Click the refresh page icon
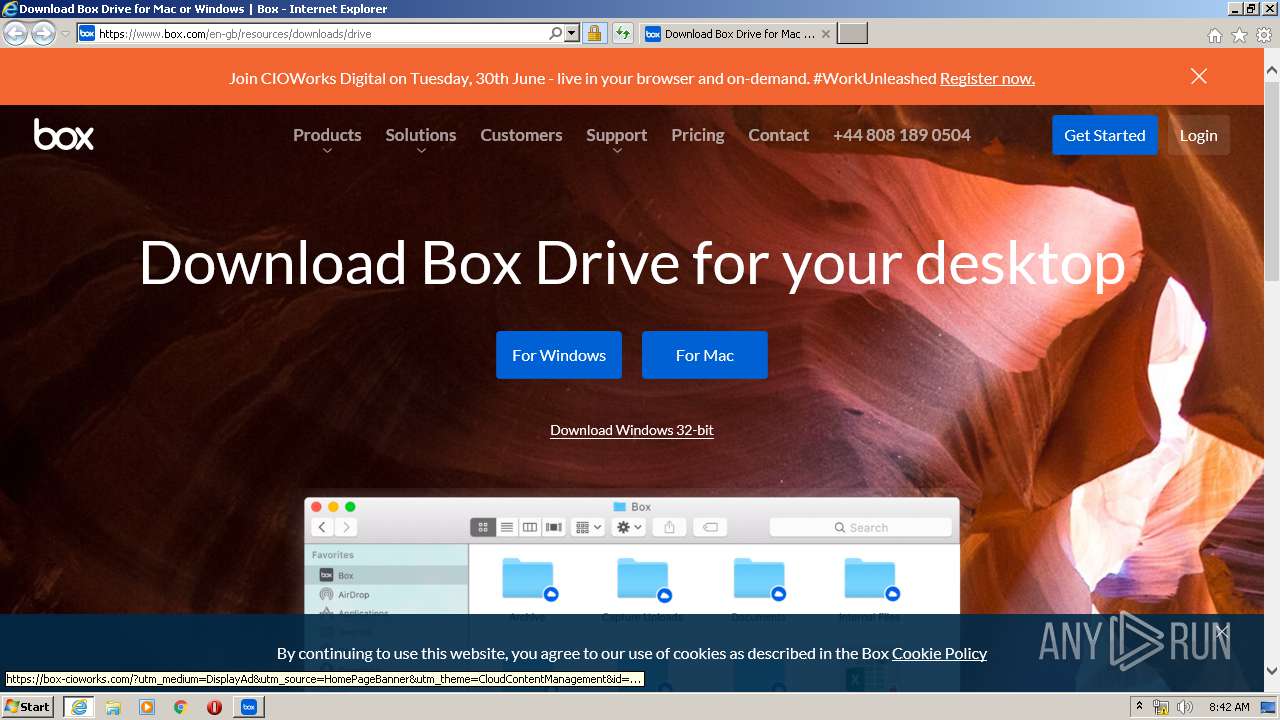1280x720 pixels. click(623, 33)
